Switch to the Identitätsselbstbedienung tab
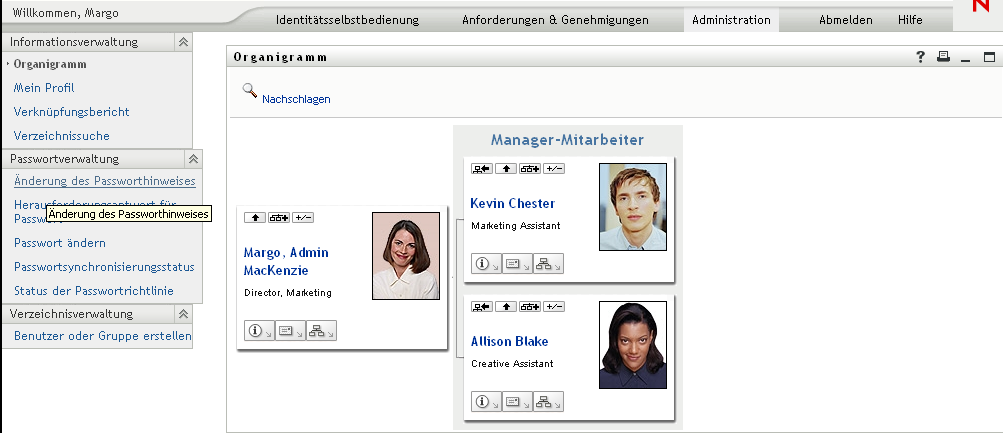The width and height of the screenshot is (1003, 433). [x=347, y=20]
